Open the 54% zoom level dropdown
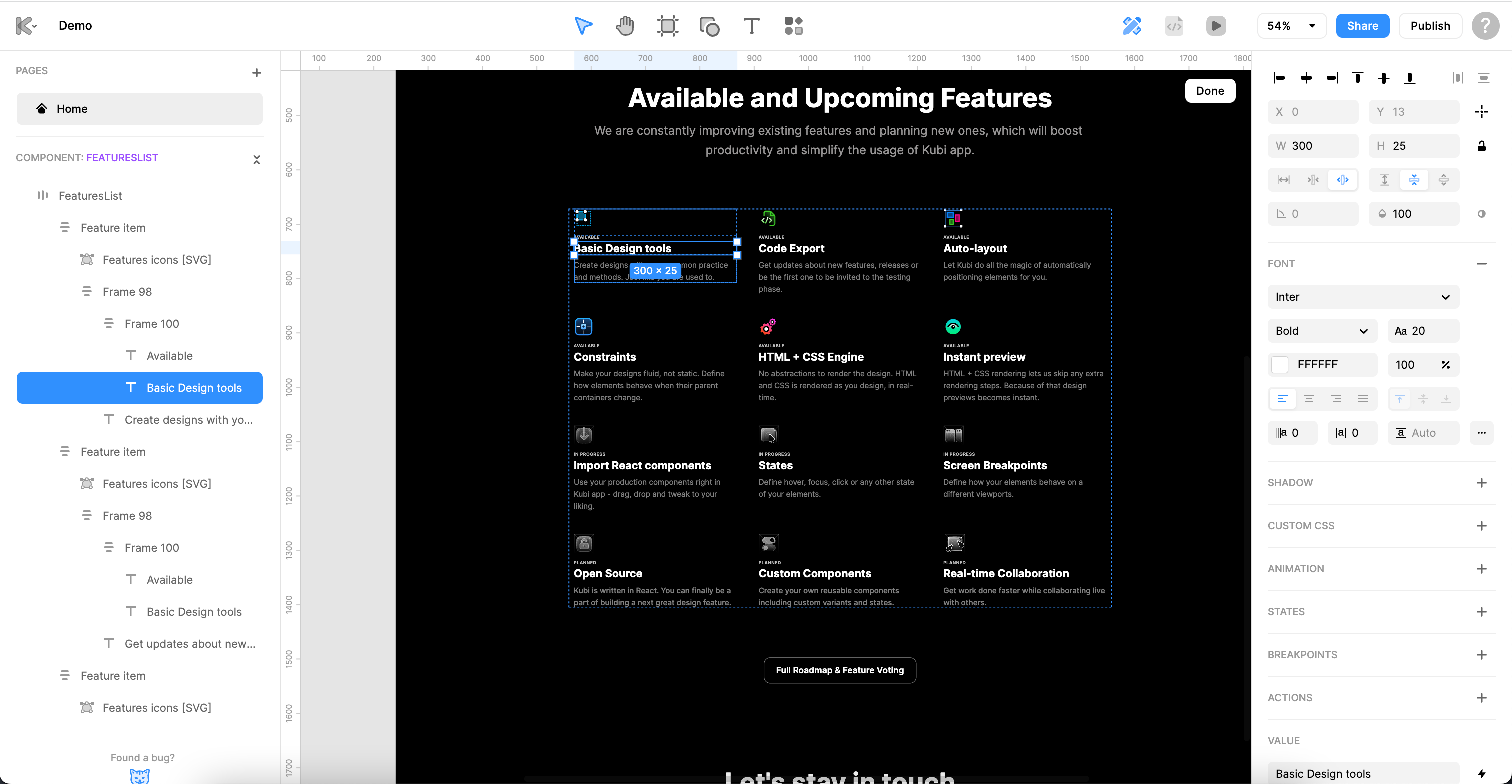This screenshot has height=784, width=1512. (1291, 26)
